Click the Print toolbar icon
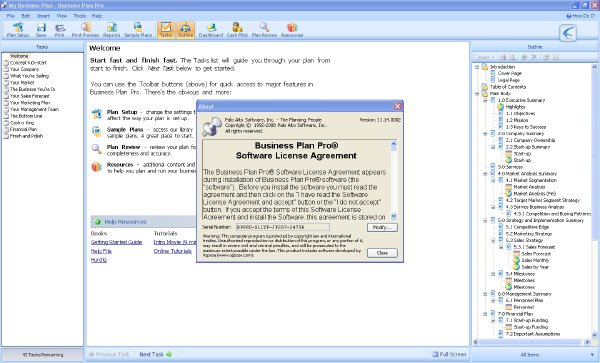 click(60, 29)
